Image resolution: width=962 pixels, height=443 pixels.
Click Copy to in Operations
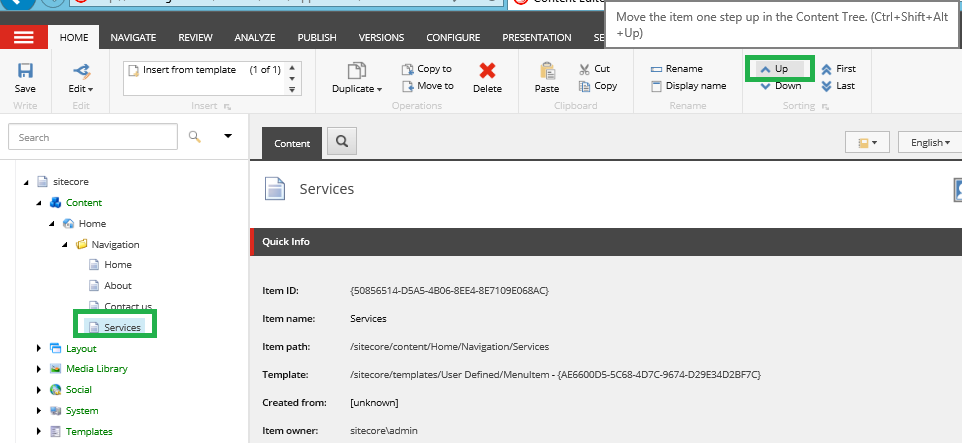pos(427,69)
